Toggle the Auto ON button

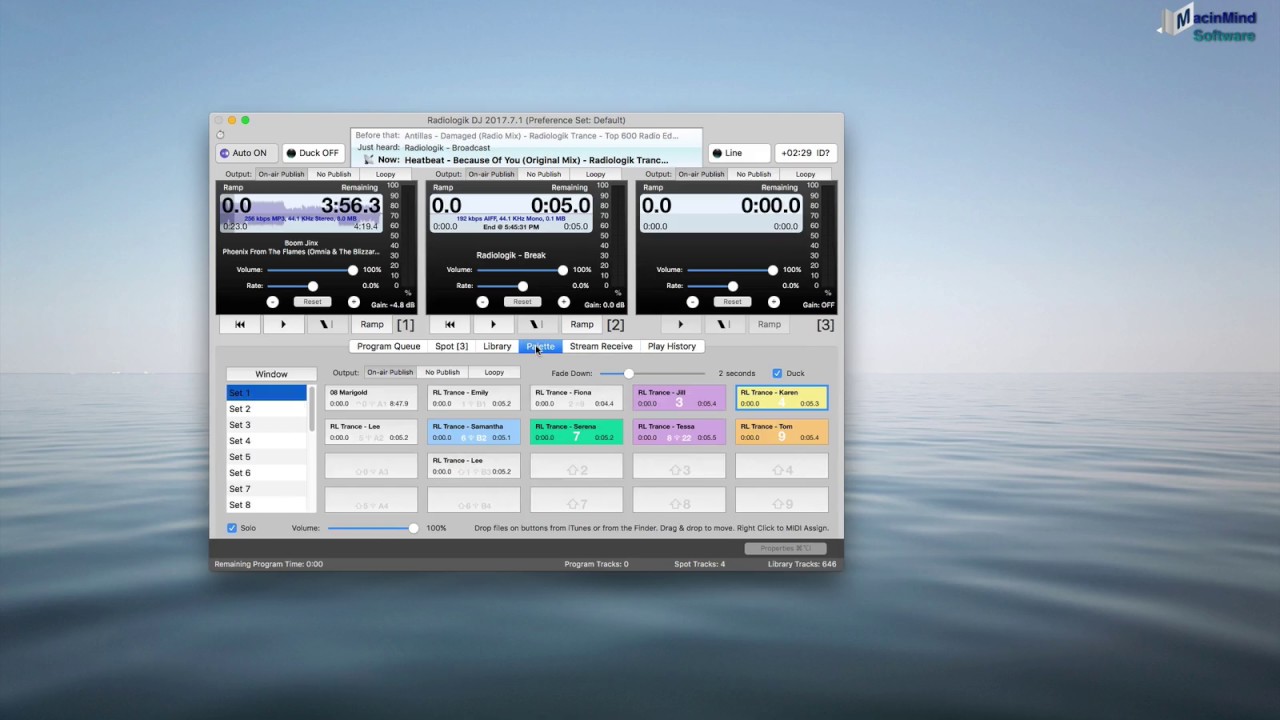[x=246, y=153]
